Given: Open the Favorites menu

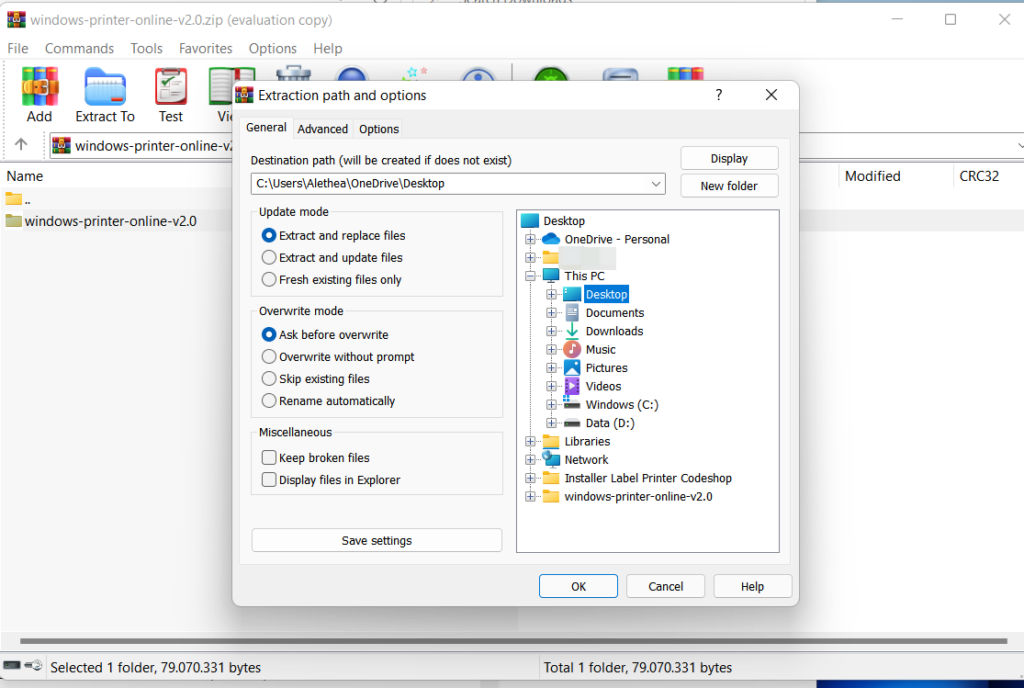Looking at the screenshot, I should pos(206,48).
